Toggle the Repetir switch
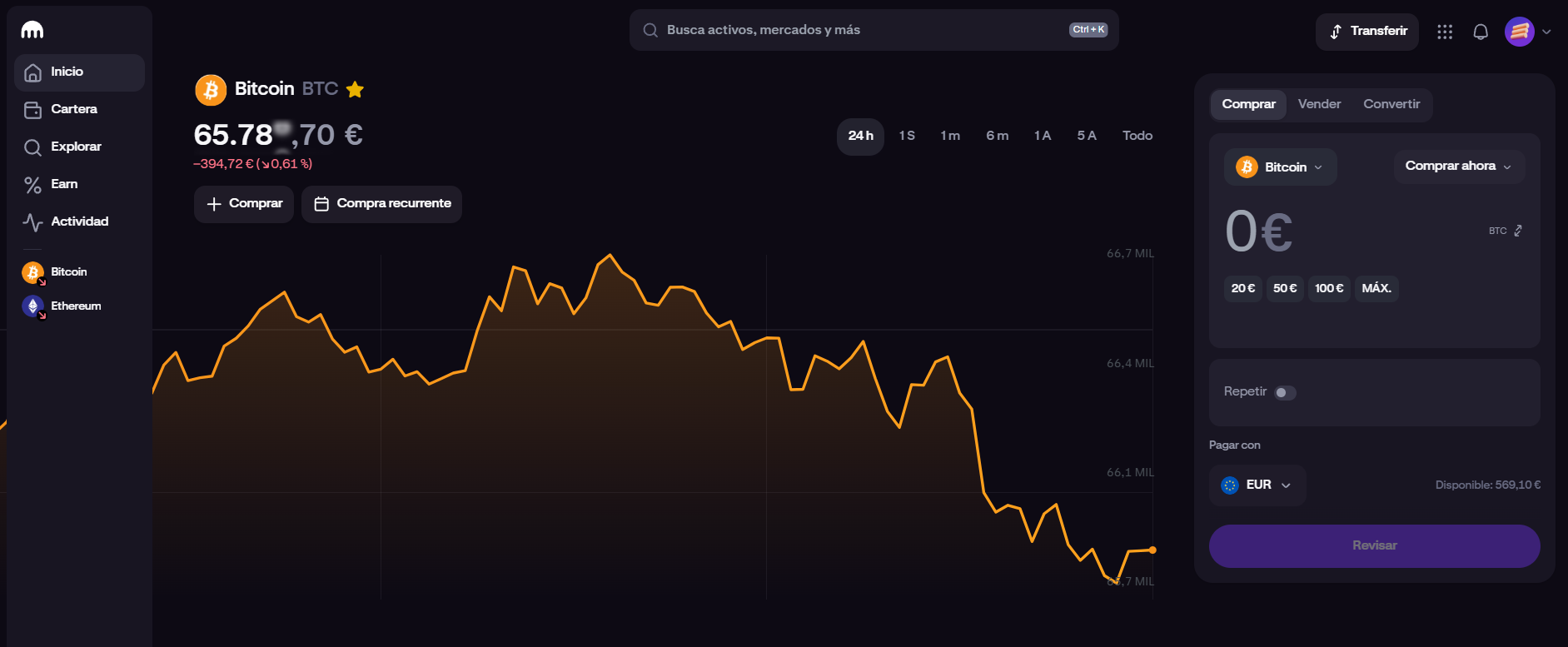Screen dimensions: 1568x647 [1285, 393]
